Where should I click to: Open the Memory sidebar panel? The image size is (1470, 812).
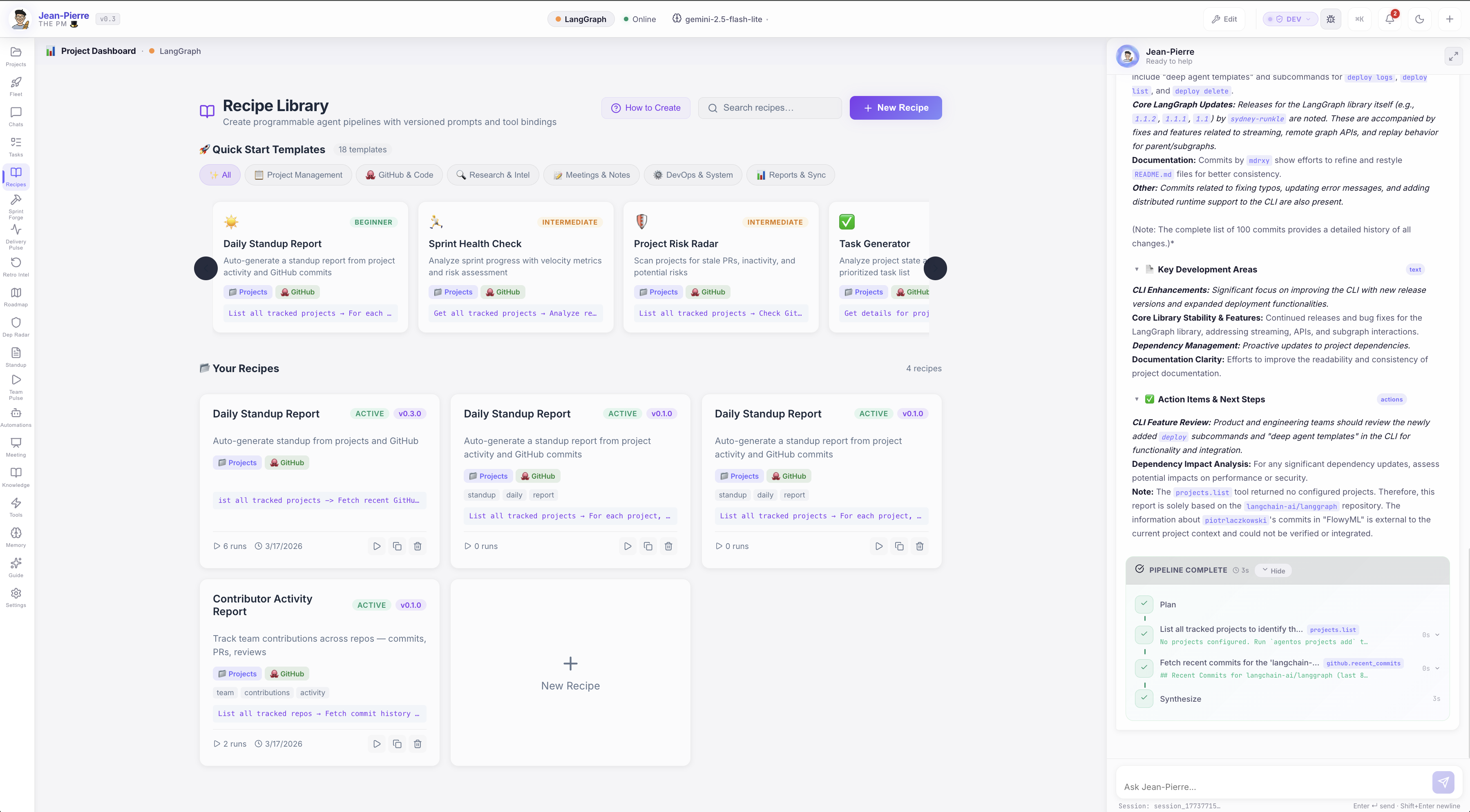click(x=16, y=535)
